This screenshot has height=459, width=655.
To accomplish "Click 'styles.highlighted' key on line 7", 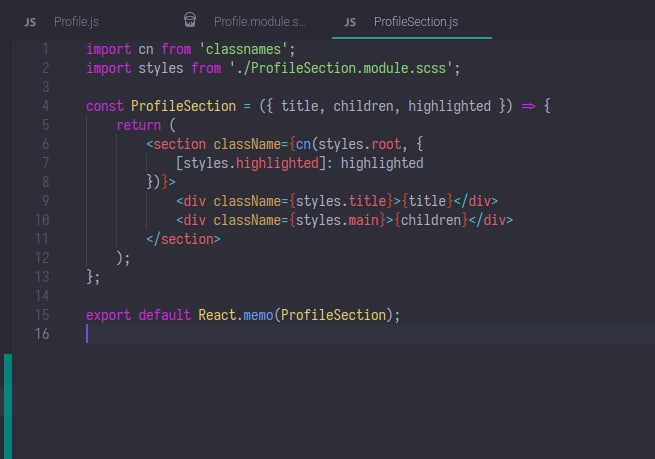I will click(251, 163).
